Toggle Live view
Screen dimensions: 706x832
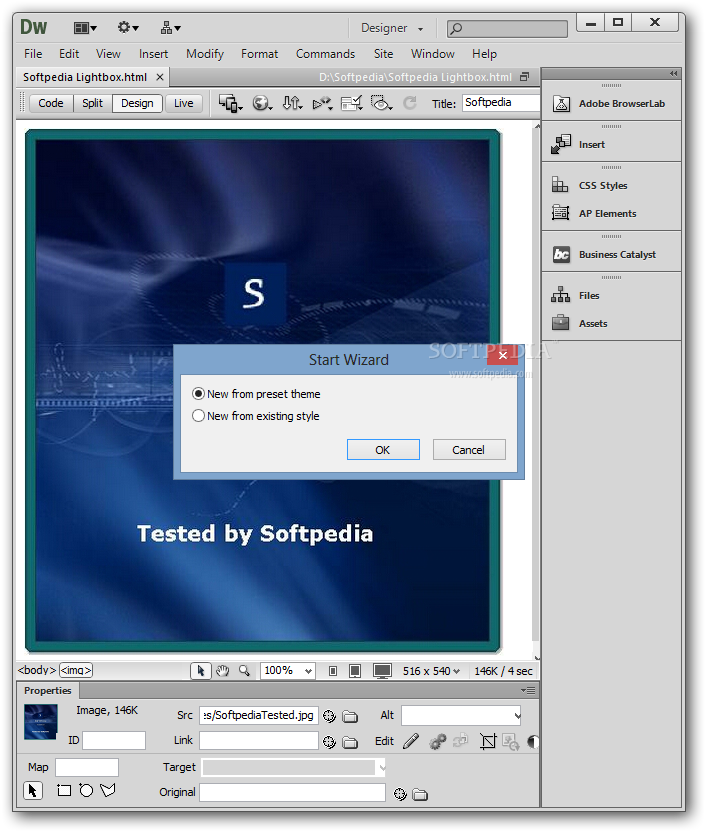point(184,103)
